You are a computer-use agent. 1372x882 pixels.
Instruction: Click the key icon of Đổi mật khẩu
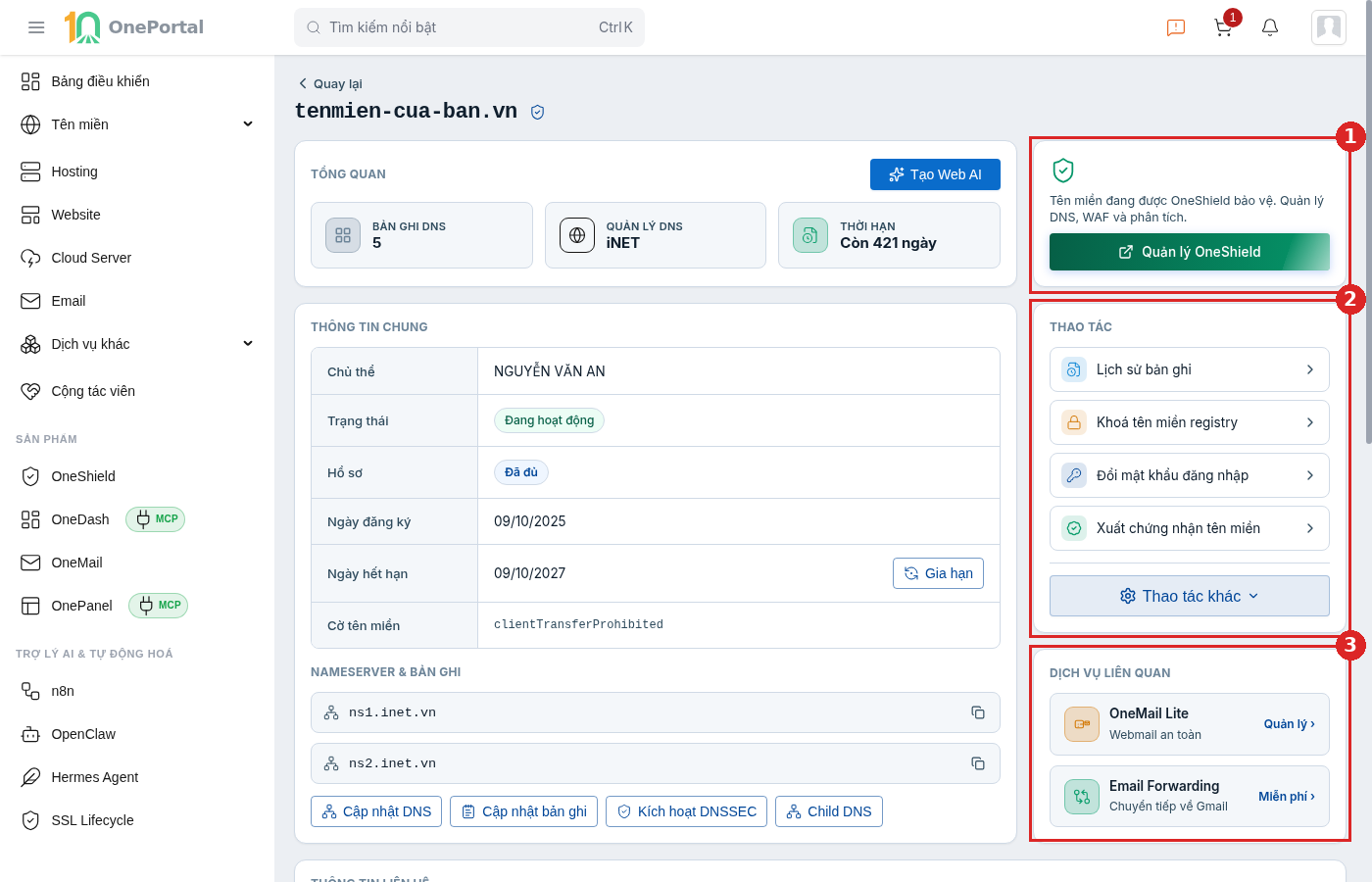tap(1074, 475)
